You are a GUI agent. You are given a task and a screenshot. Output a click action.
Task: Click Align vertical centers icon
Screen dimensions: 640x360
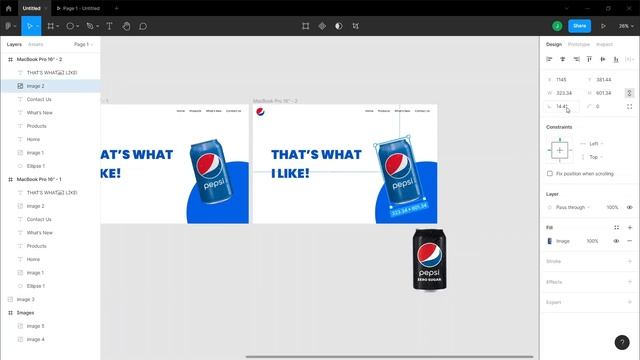point(603,60)
